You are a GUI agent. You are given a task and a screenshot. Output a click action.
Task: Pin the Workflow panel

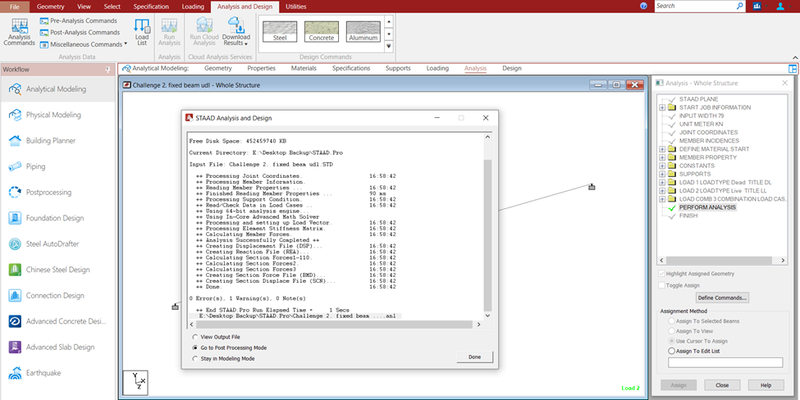click(x=108, y=69)
